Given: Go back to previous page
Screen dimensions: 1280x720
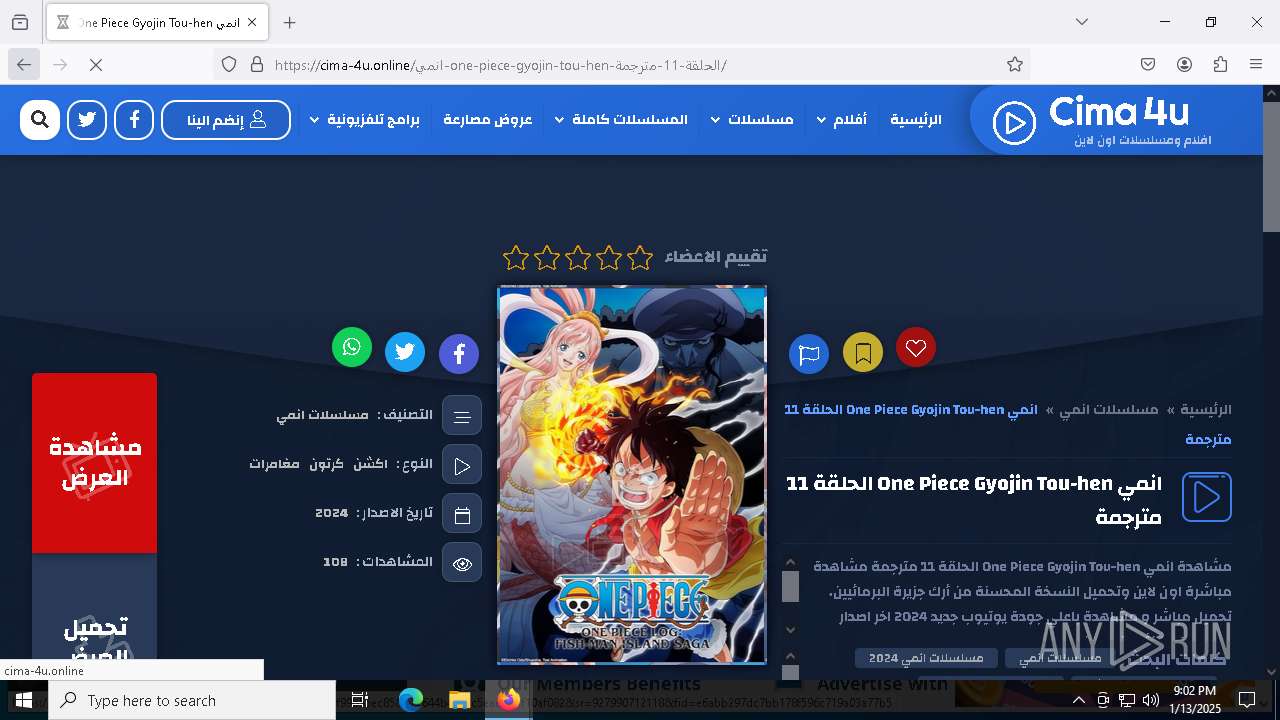Looking at the screenshot, I should click(x=24, y=65).
